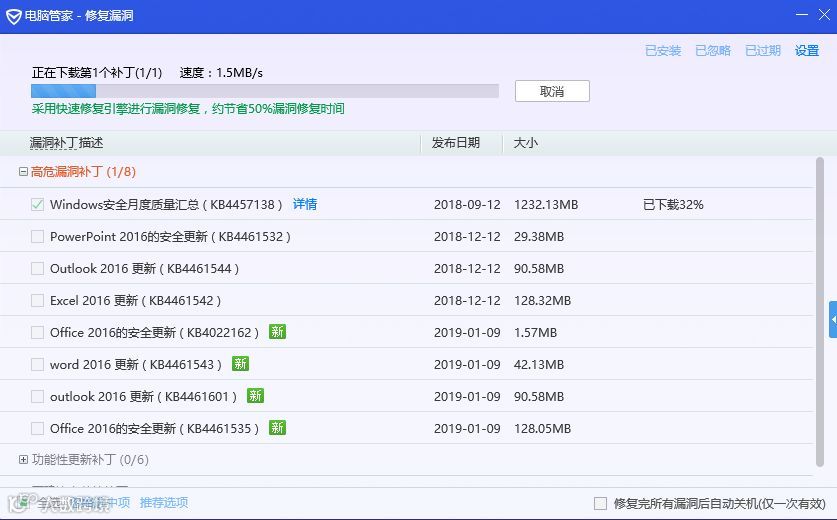Click the 电脑管家 shield logo icon

pyautogui.click(x=13, y=17)
